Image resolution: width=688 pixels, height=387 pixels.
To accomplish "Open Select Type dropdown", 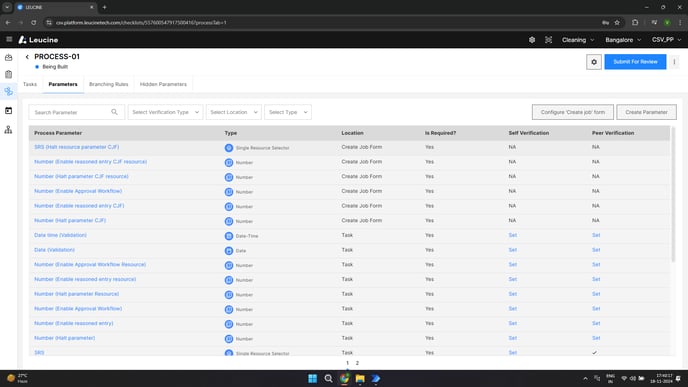I will coord(288,112).
